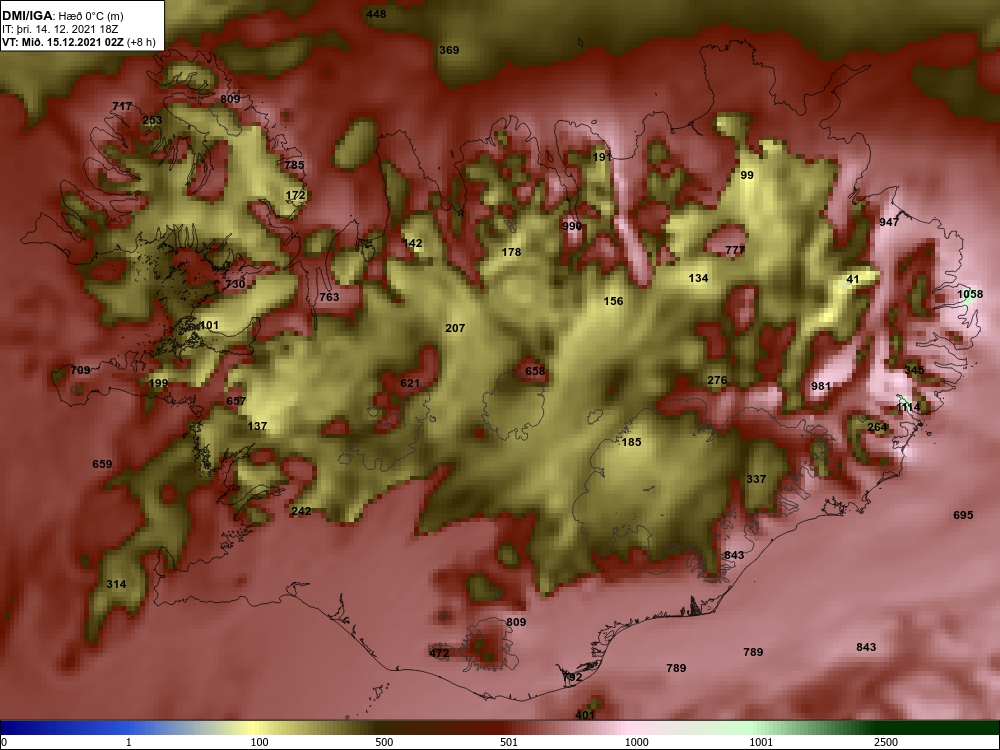The image size is (1000, 750).
Task: Select the value 134
Action: pos(698,278)
